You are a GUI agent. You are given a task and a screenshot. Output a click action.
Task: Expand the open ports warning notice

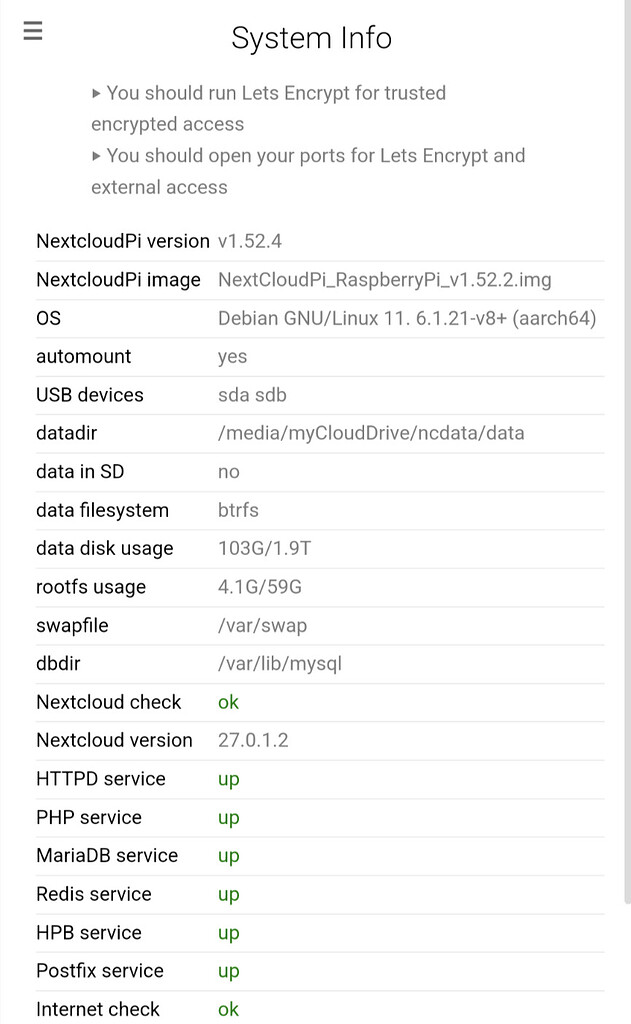click(x=308, y=155)
